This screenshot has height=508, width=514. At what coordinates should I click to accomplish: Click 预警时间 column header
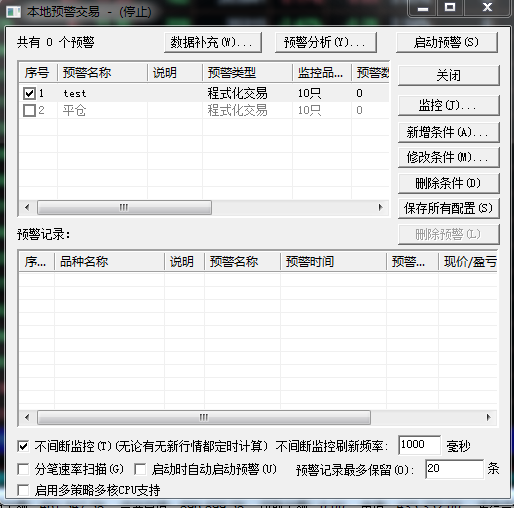[333, 262]
